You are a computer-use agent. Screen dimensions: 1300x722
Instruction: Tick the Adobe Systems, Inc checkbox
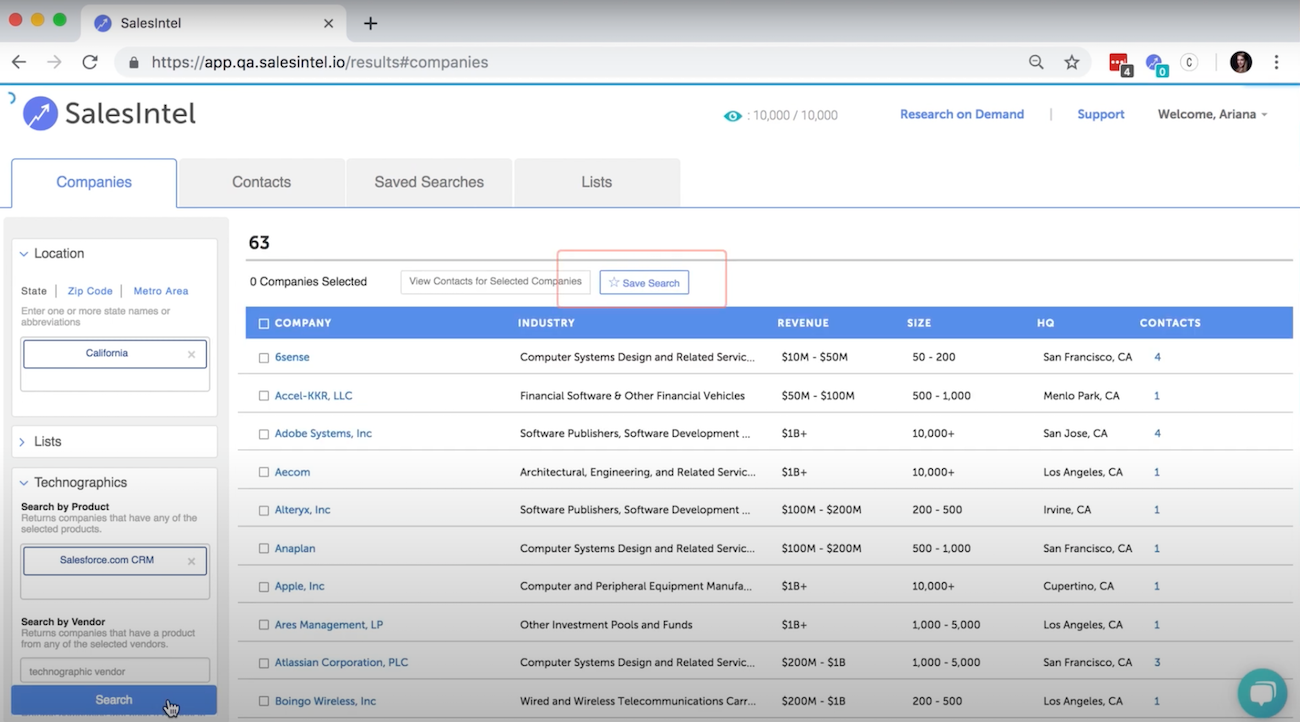click(264, 434)
